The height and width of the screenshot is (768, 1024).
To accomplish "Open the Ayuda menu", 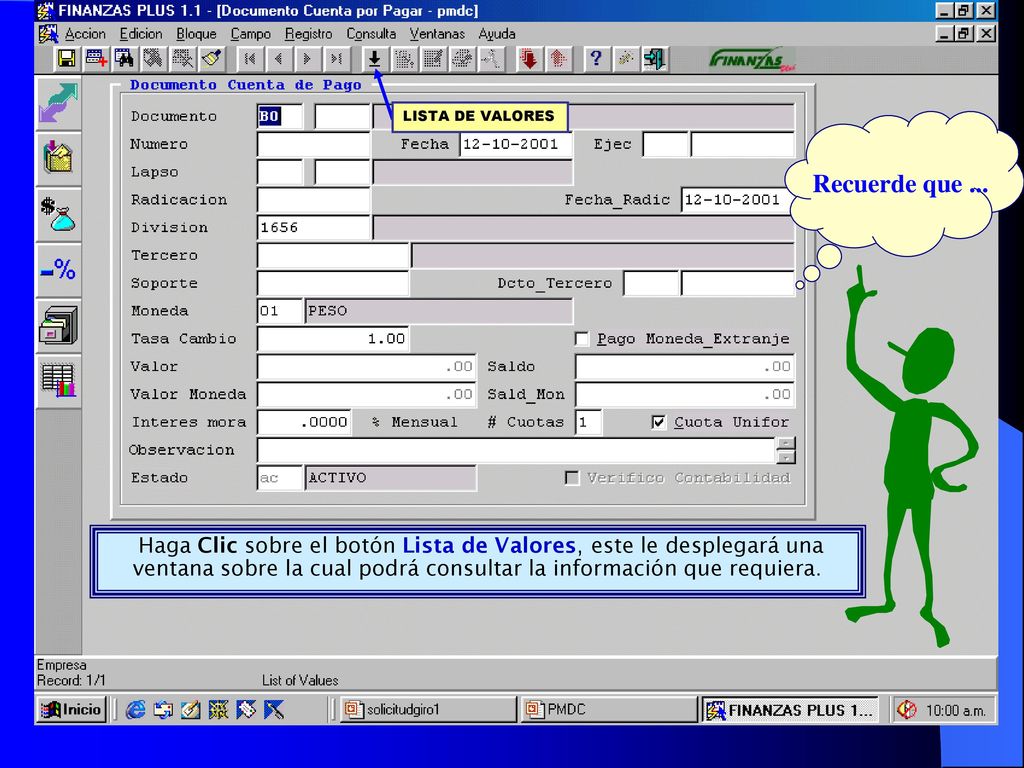I will point(496,34).
